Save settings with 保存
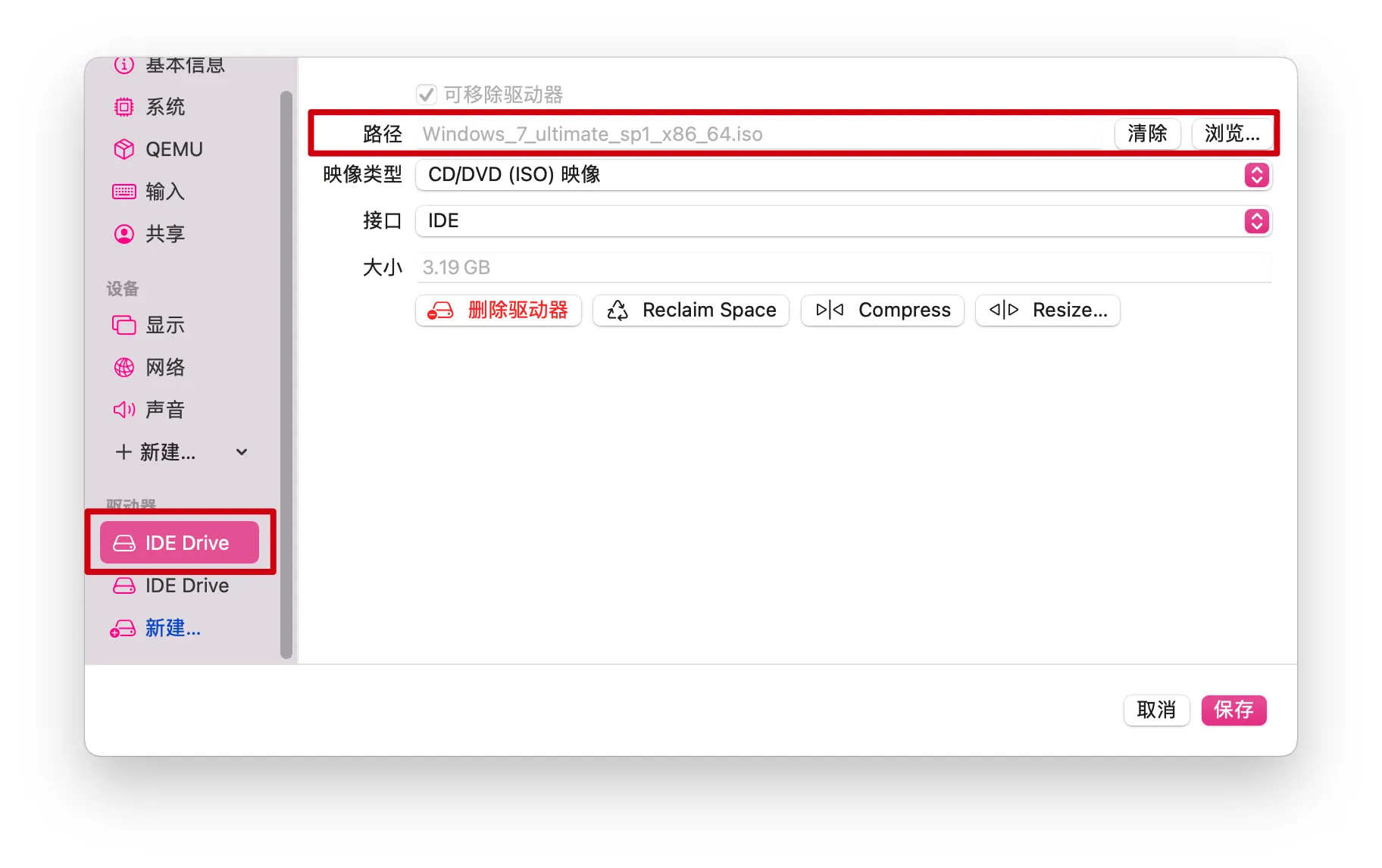 1233,710
